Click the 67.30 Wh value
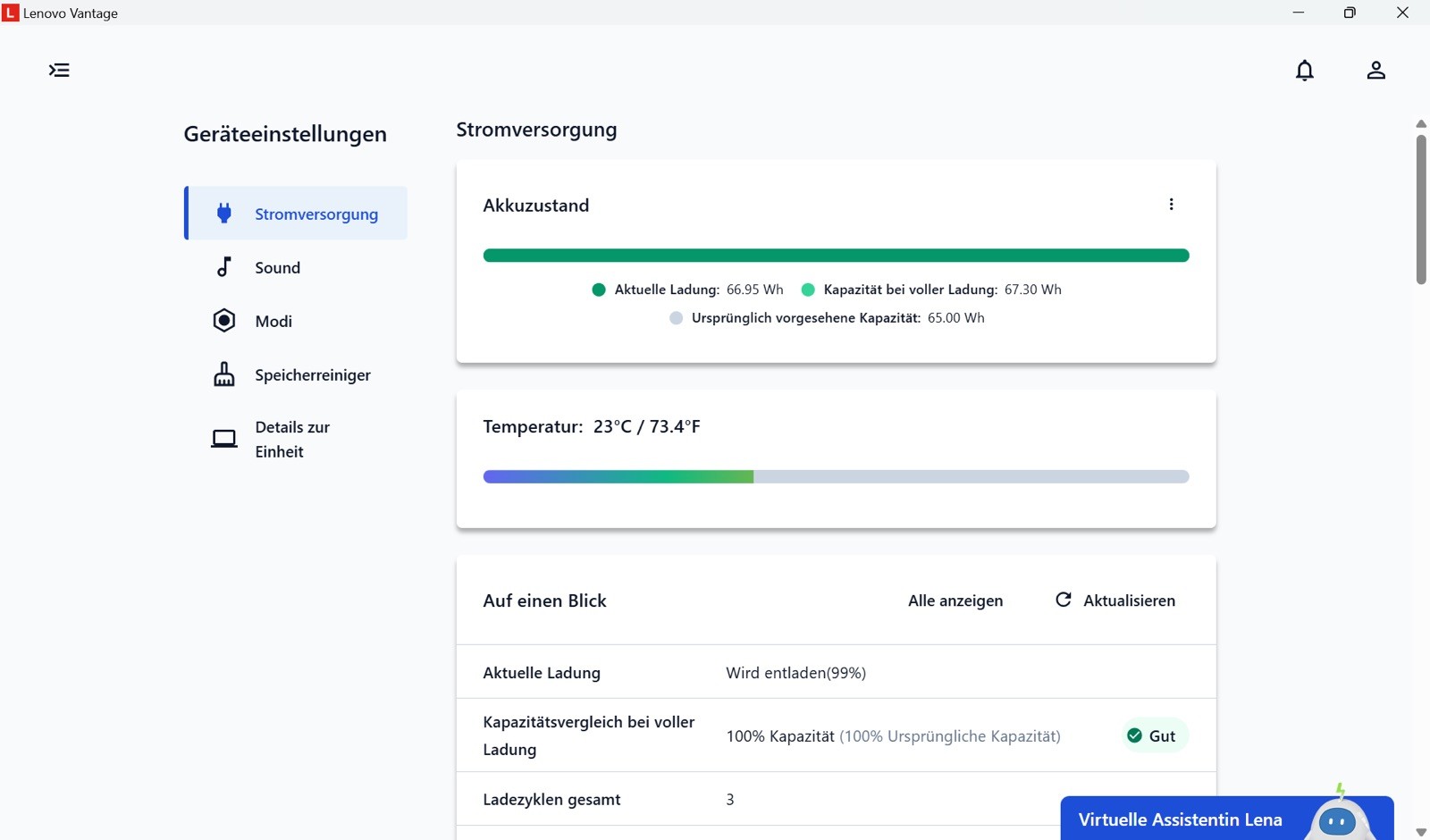Image resolution: width=1430 pixels, height=840 pixels. click(x=1033, y=290)
